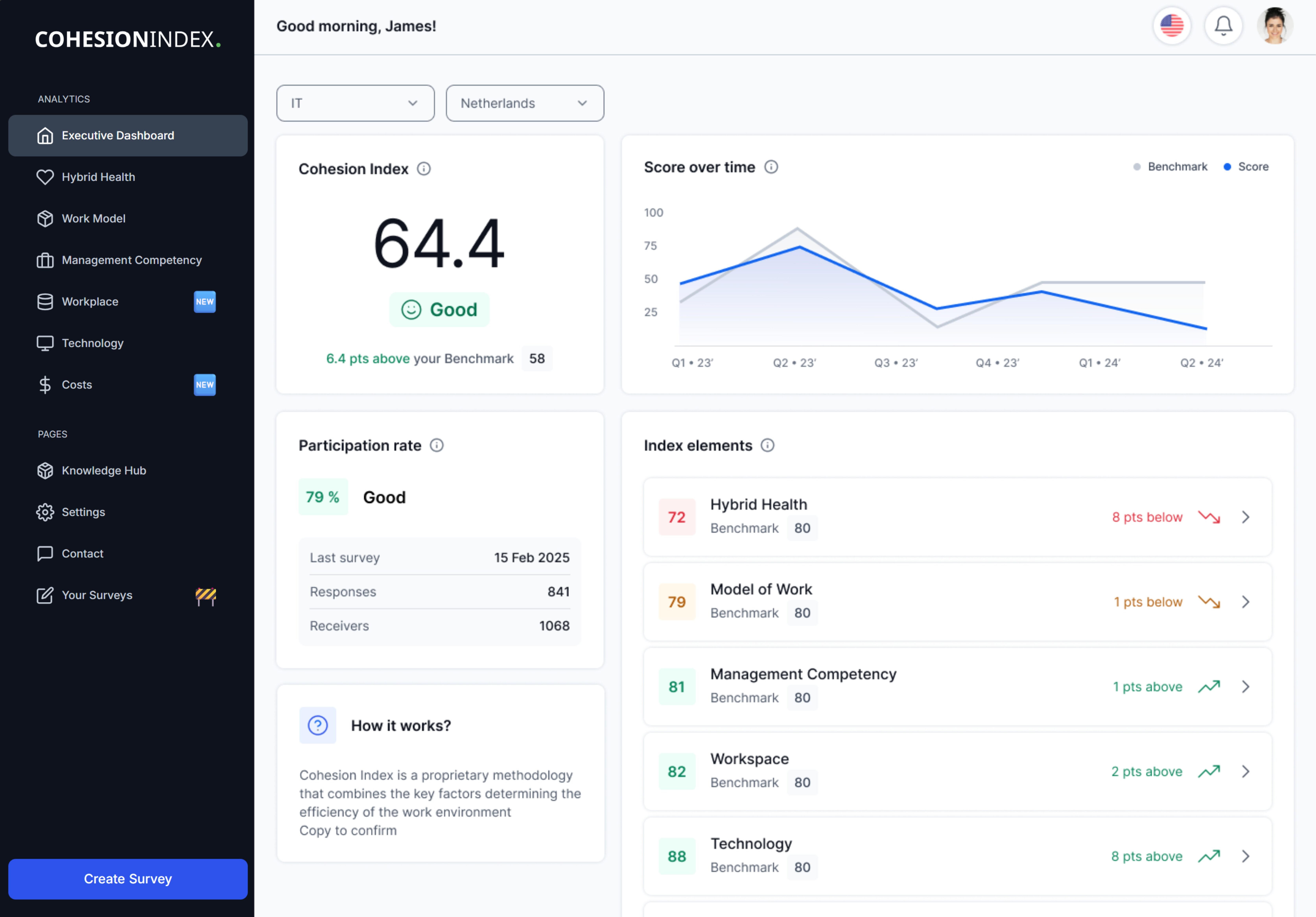Toggle the Benchmark legend item
The width and height of the screenshot is (1316, 917).
(x=1170, y=167)
